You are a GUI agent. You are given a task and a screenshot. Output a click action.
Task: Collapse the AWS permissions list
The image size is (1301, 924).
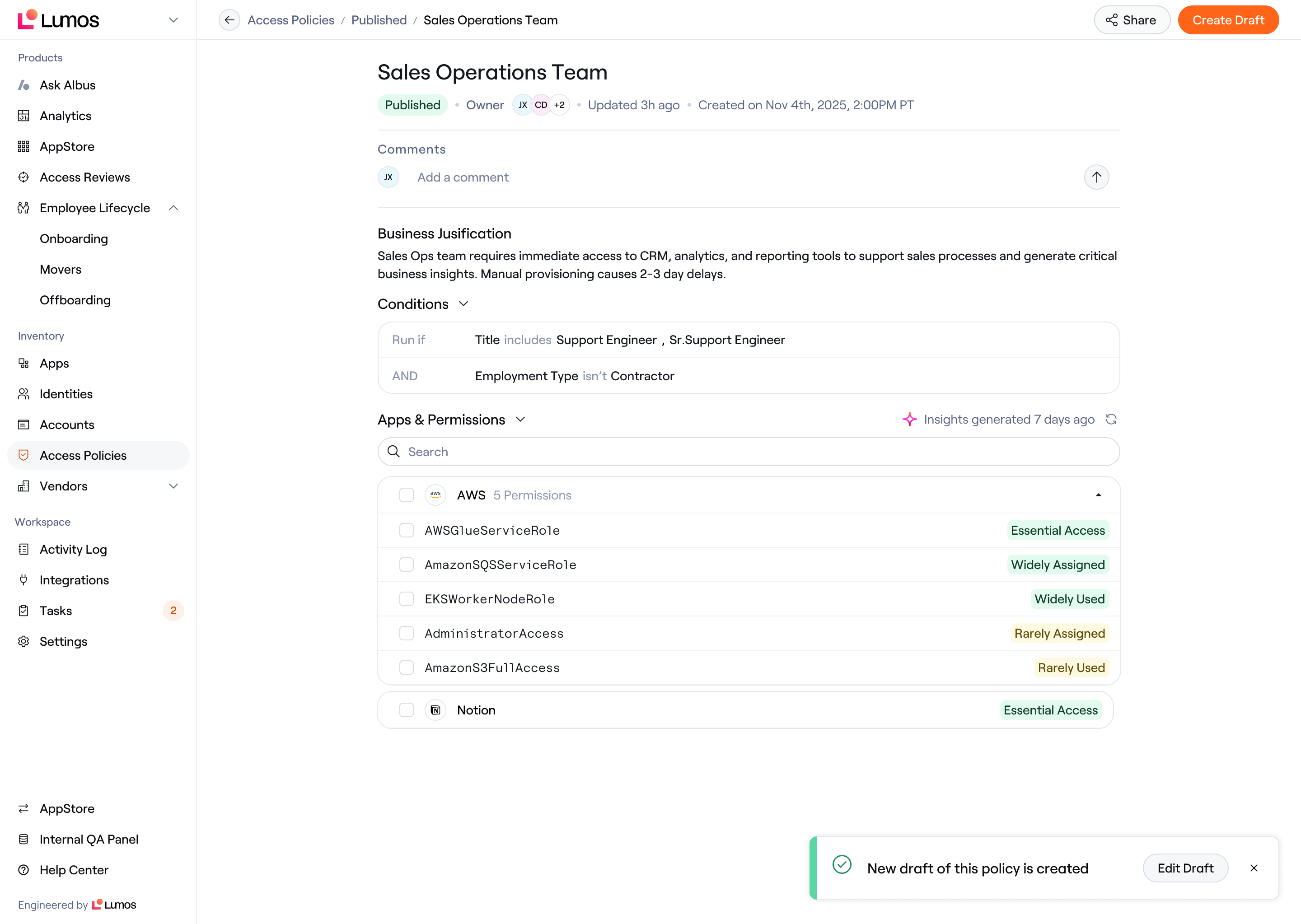1098,495
